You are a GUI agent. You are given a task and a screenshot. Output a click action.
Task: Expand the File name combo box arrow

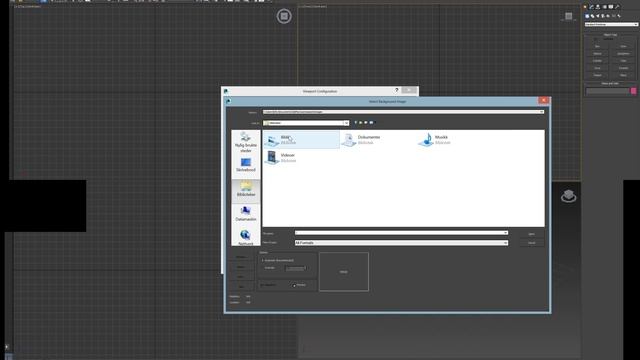506,233
